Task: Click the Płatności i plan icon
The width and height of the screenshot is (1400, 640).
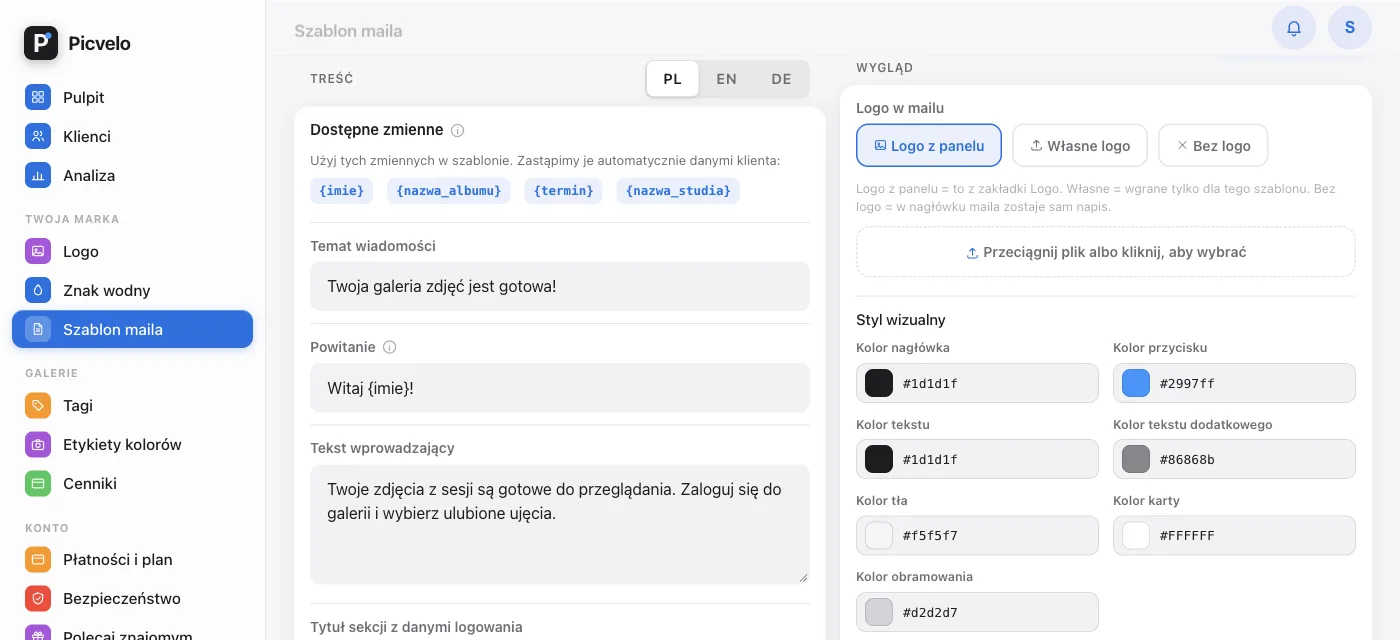Action: [x=38, y=560]
